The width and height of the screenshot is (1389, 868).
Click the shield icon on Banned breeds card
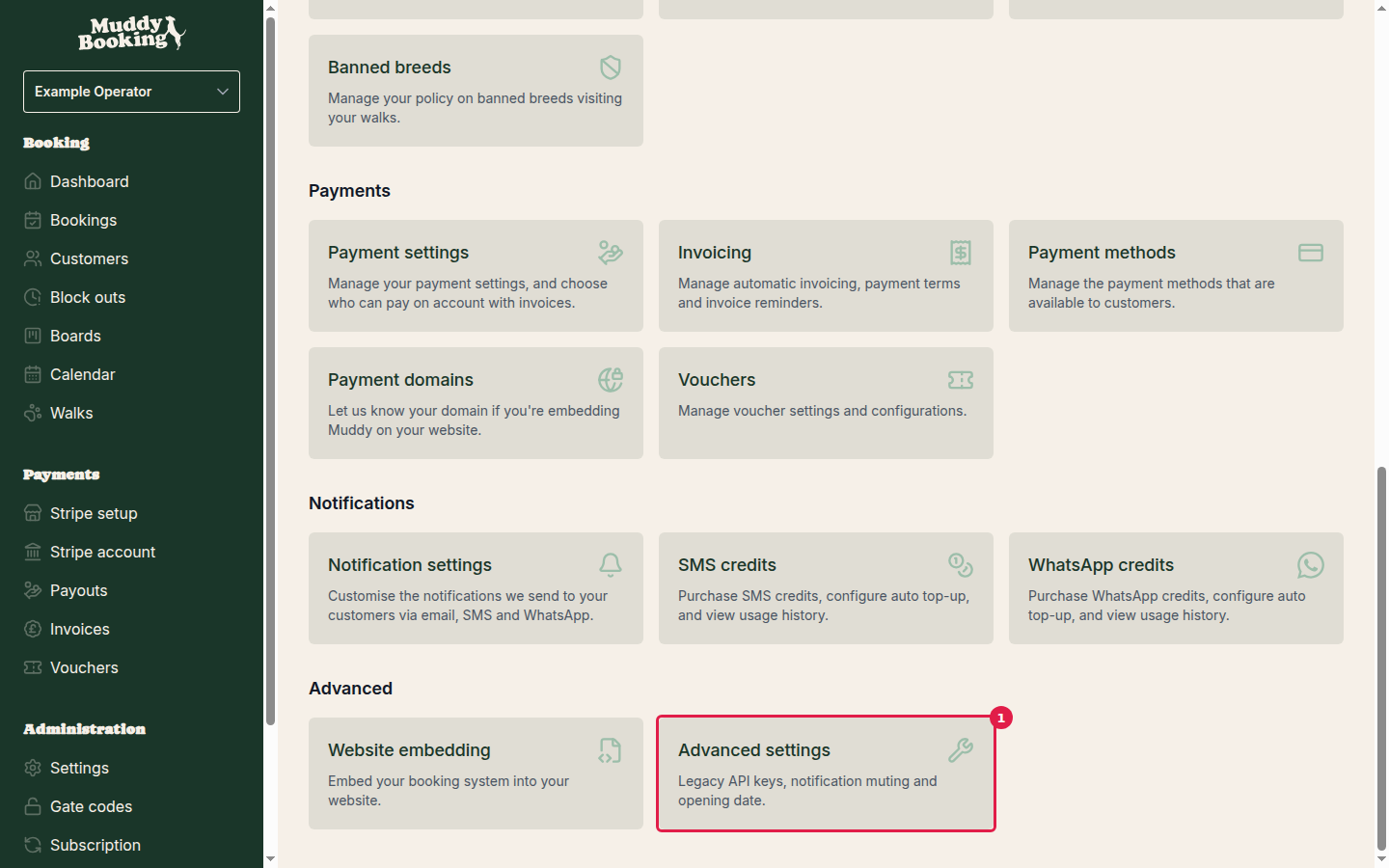click(610, 68)
